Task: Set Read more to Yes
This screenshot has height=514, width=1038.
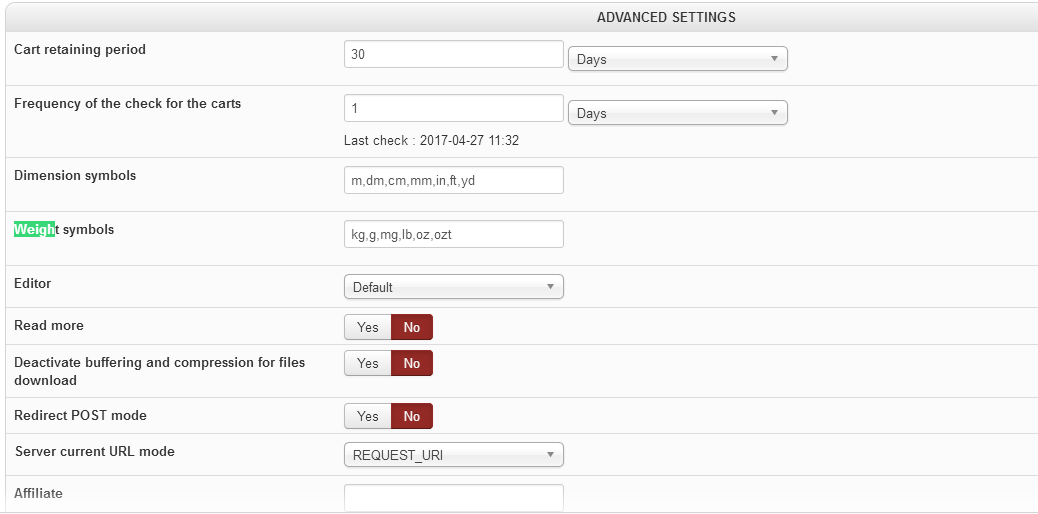Action: pos(367,327)
